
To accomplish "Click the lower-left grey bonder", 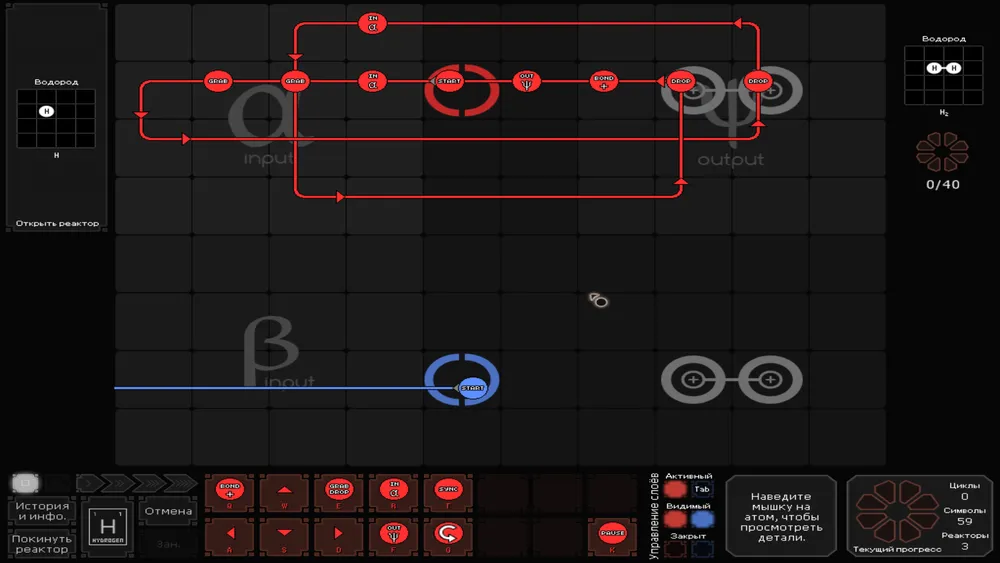I will [693, 380].
